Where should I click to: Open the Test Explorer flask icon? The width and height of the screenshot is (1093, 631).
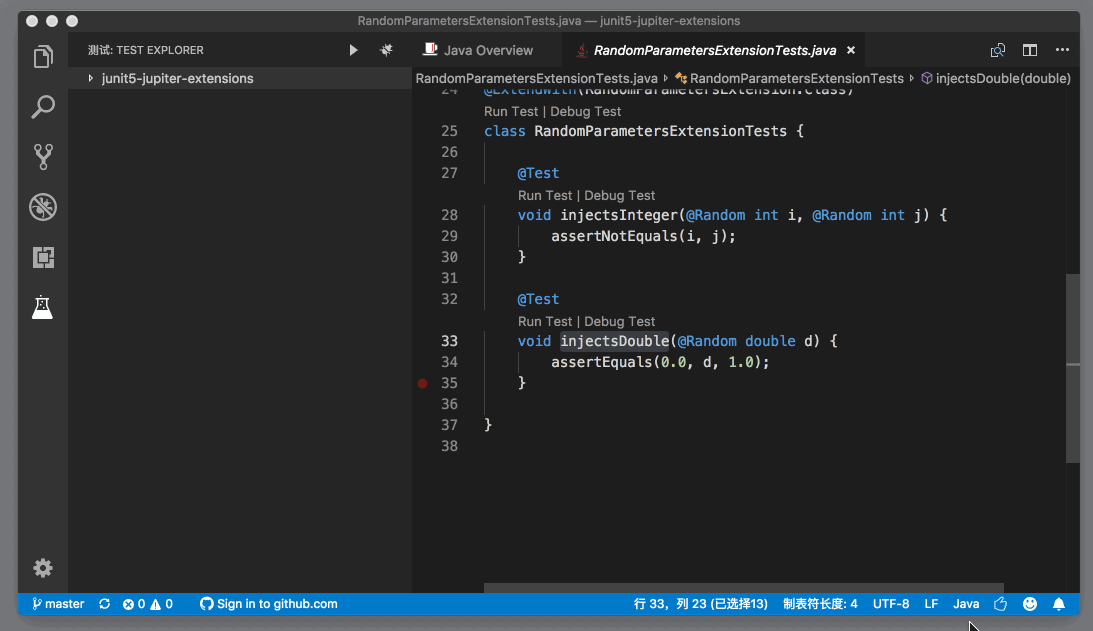(x=42, y=307)
